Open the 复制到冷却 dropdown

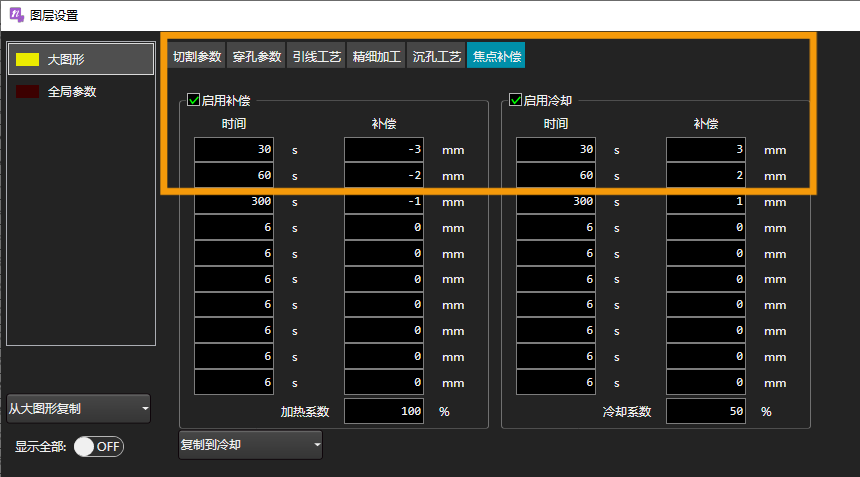point(250,445)
